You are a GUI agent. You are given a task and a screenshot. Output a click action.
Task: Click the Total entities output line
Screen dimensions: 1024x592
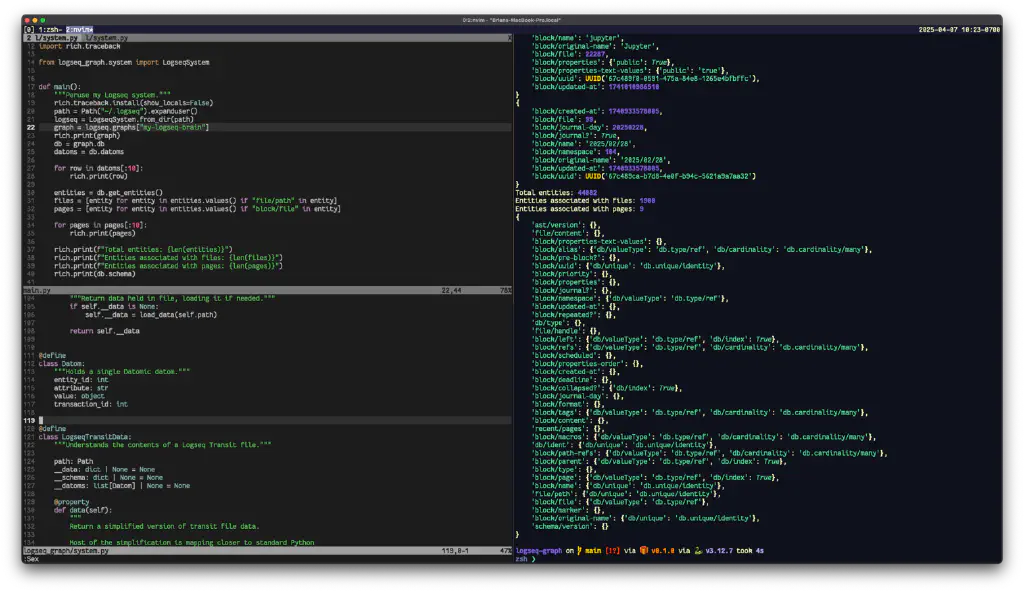click(x=556, y=191)
